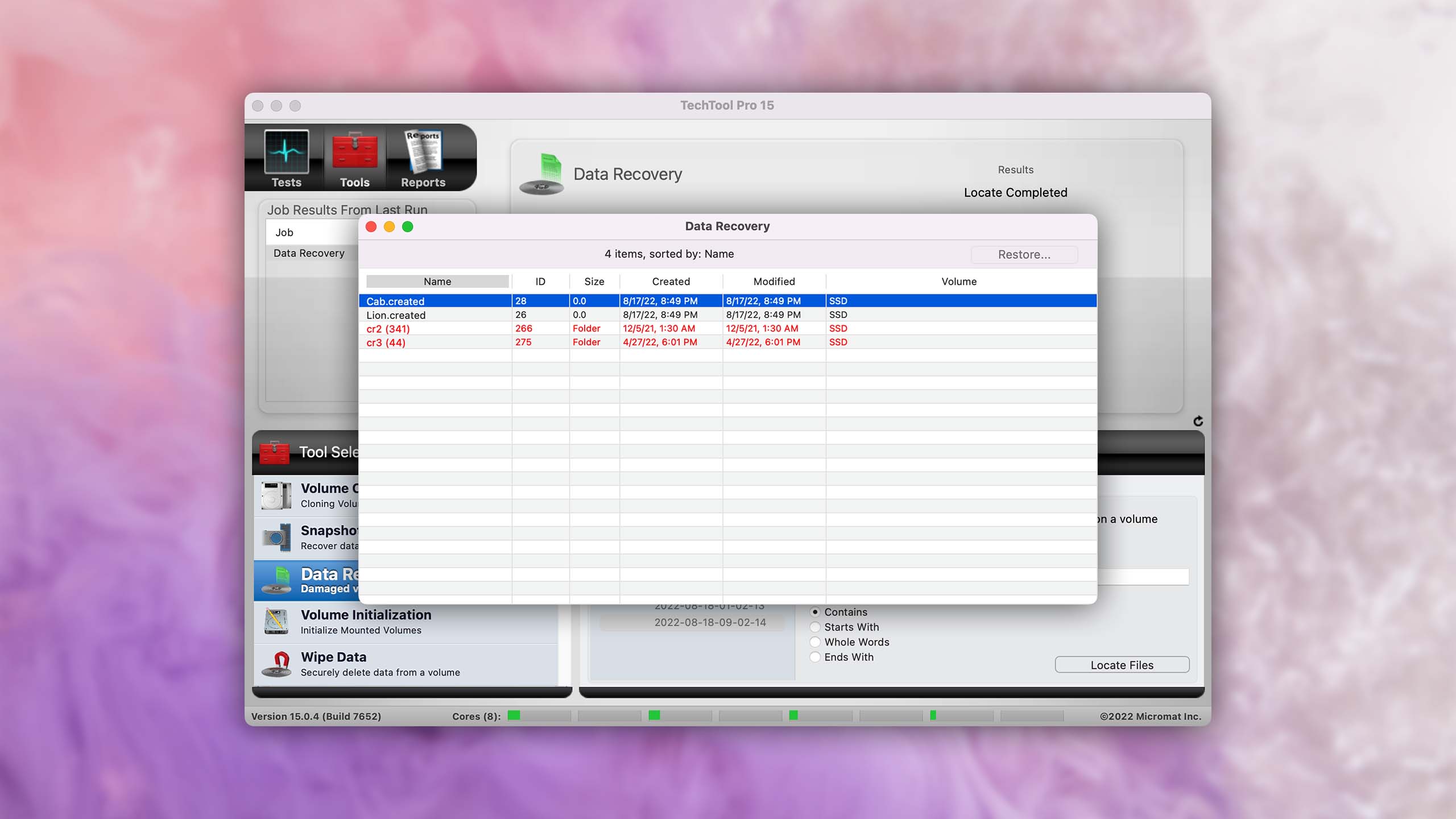The height and width of the screenshot is (819, 1456).
Task: Click the Restore... button
Action: click(1024, 254)
